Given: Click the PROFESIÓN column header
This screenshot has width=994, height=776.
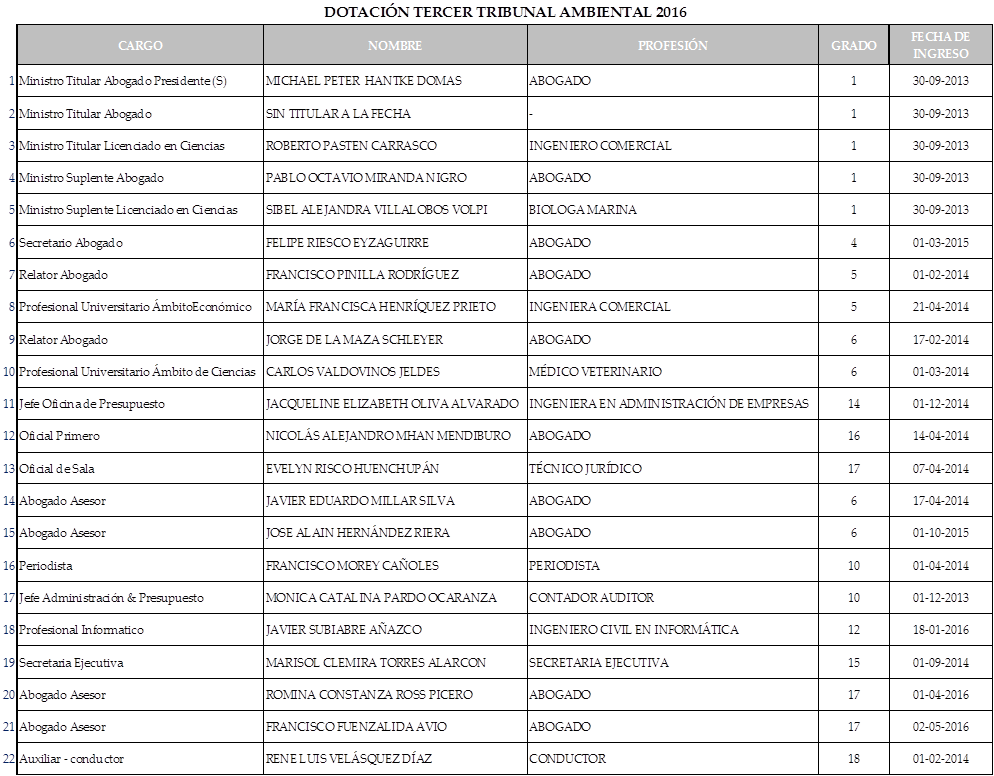Looking at the screenshot, I should coord(672,45).
